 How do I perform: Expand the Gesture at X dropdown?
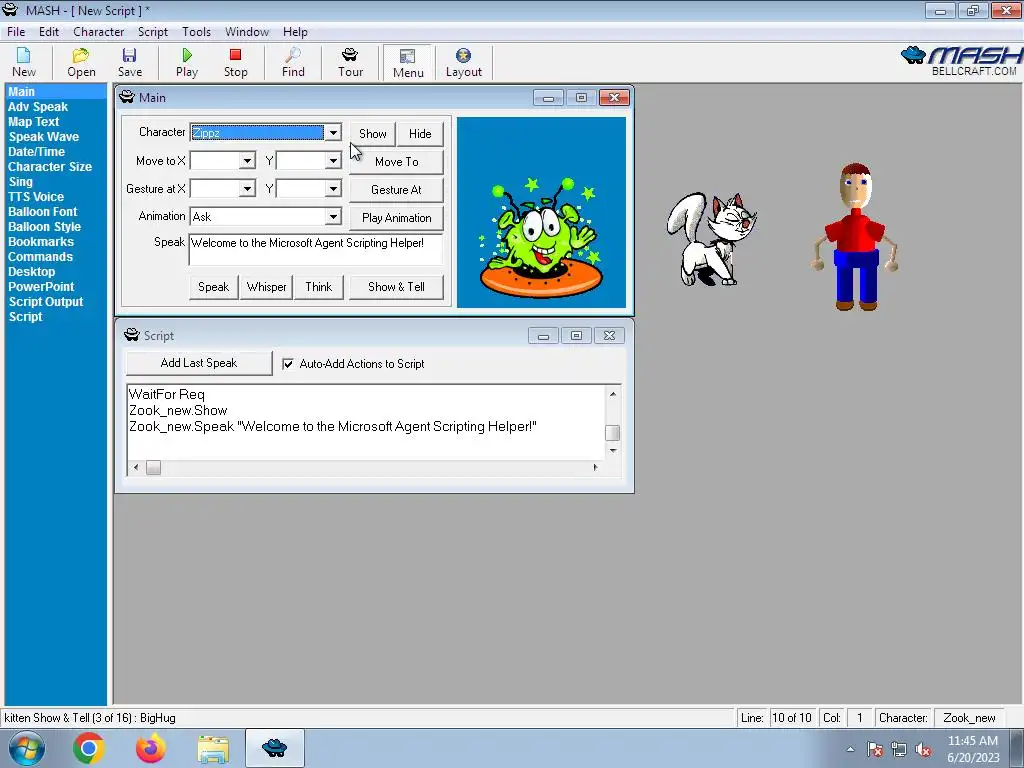(247, 189)
